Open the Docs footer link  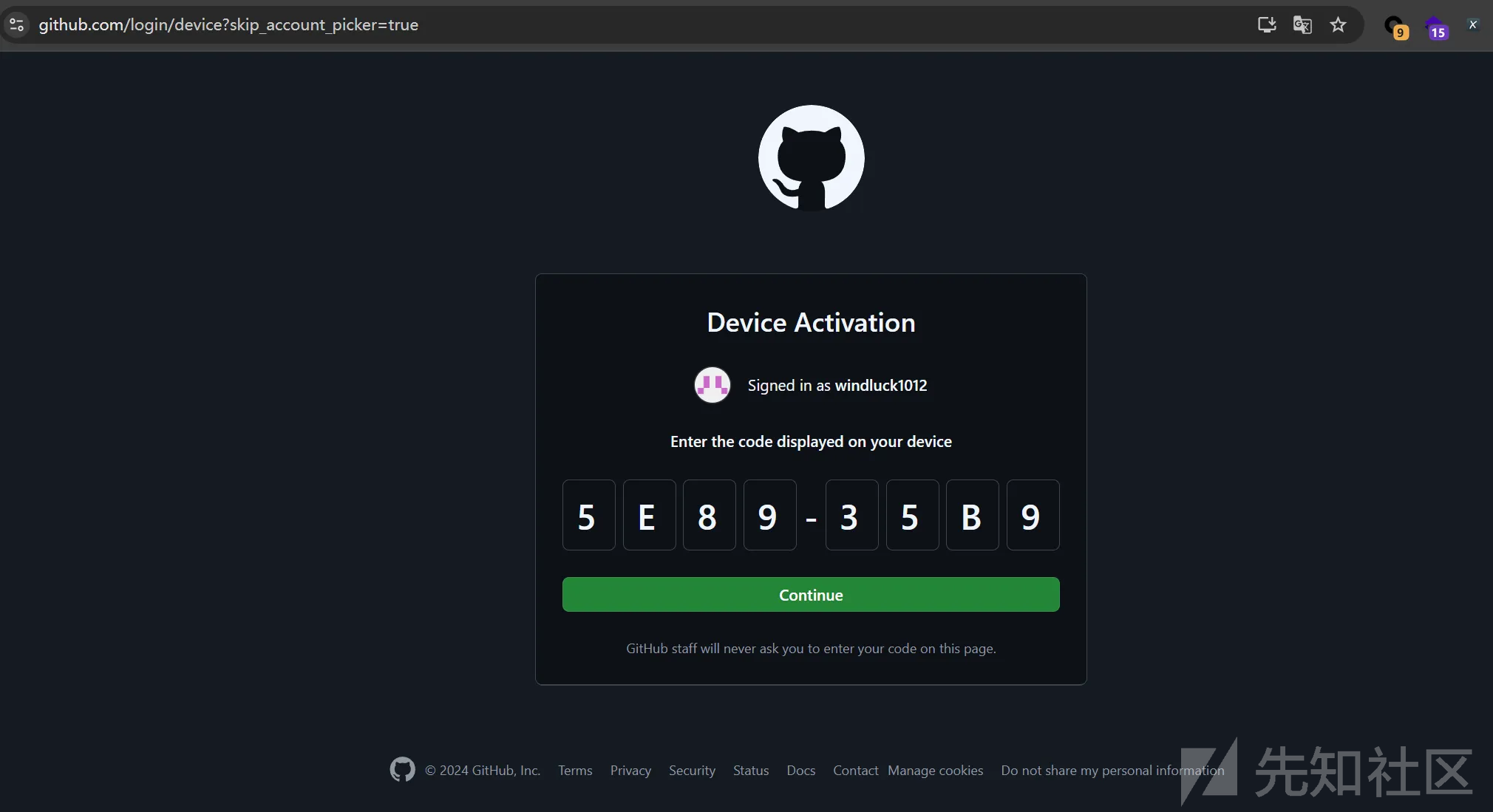[801, 771]
